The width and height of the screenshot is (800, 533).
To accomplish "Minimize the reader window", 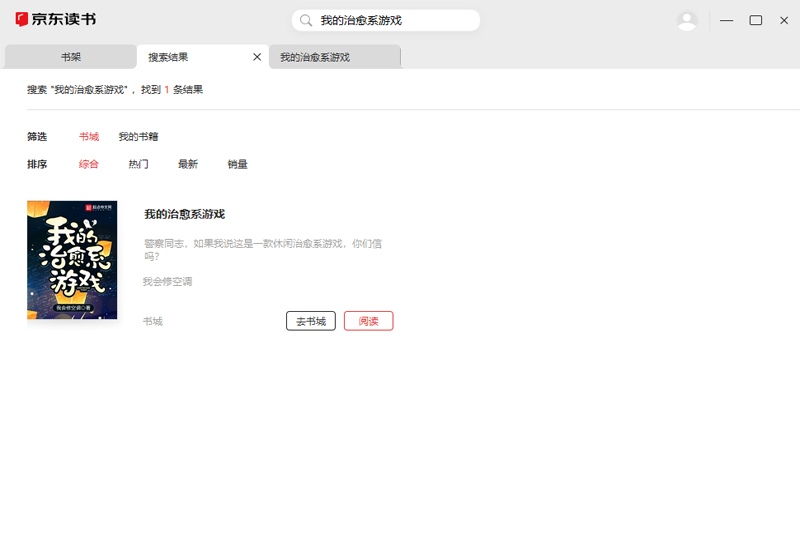I will (727, 20).
